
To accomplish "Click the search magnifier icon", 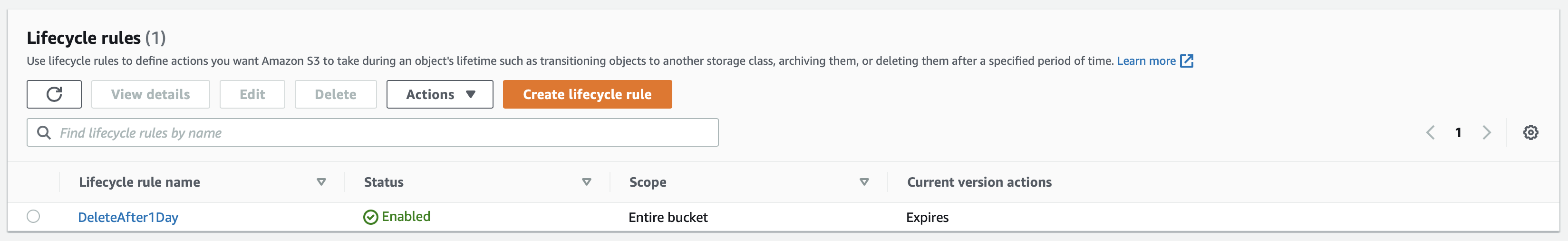I will pyautogui.click(x=44, y=132).
